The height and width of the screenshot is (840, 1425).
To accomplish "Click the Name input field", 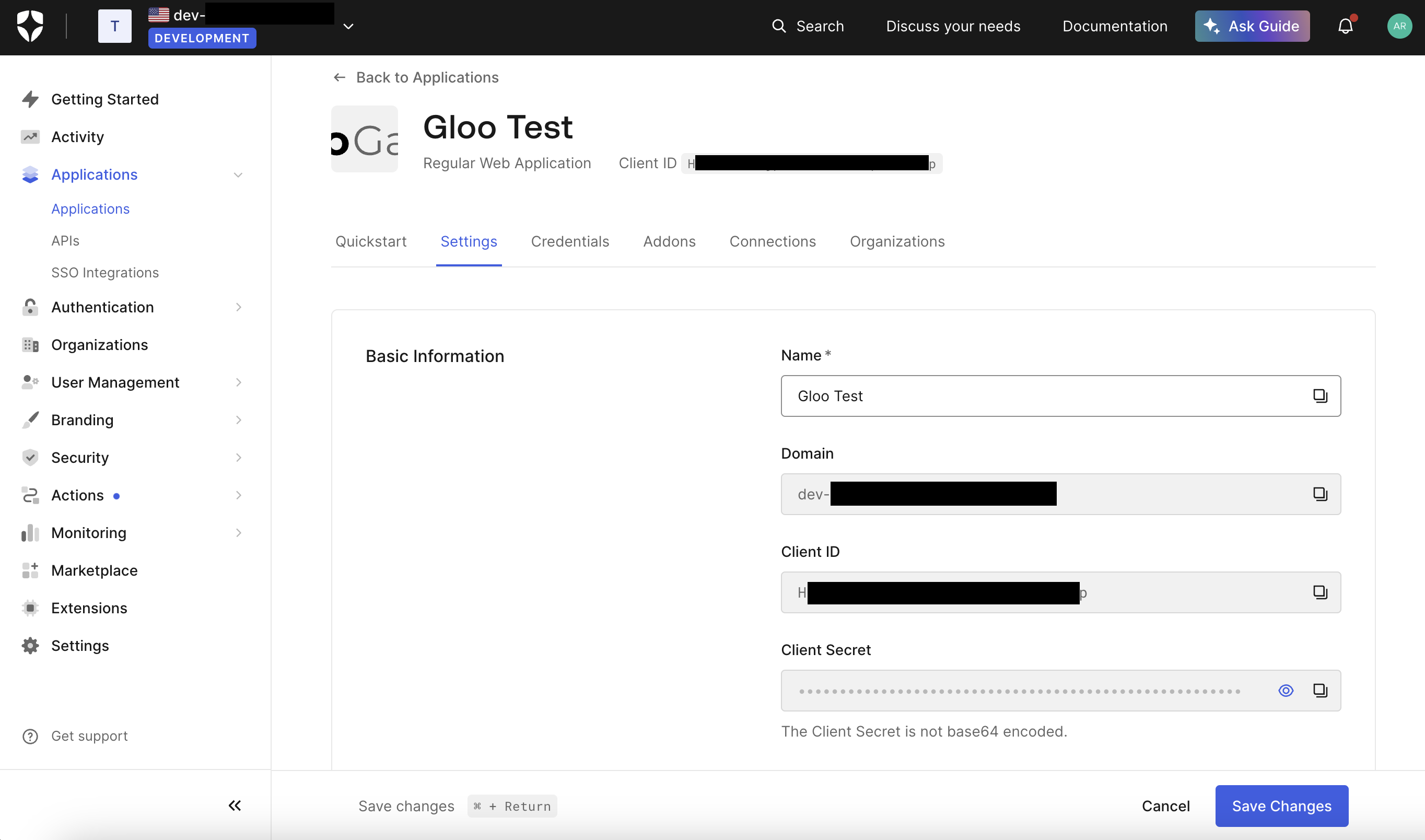I will [1061, 395].
